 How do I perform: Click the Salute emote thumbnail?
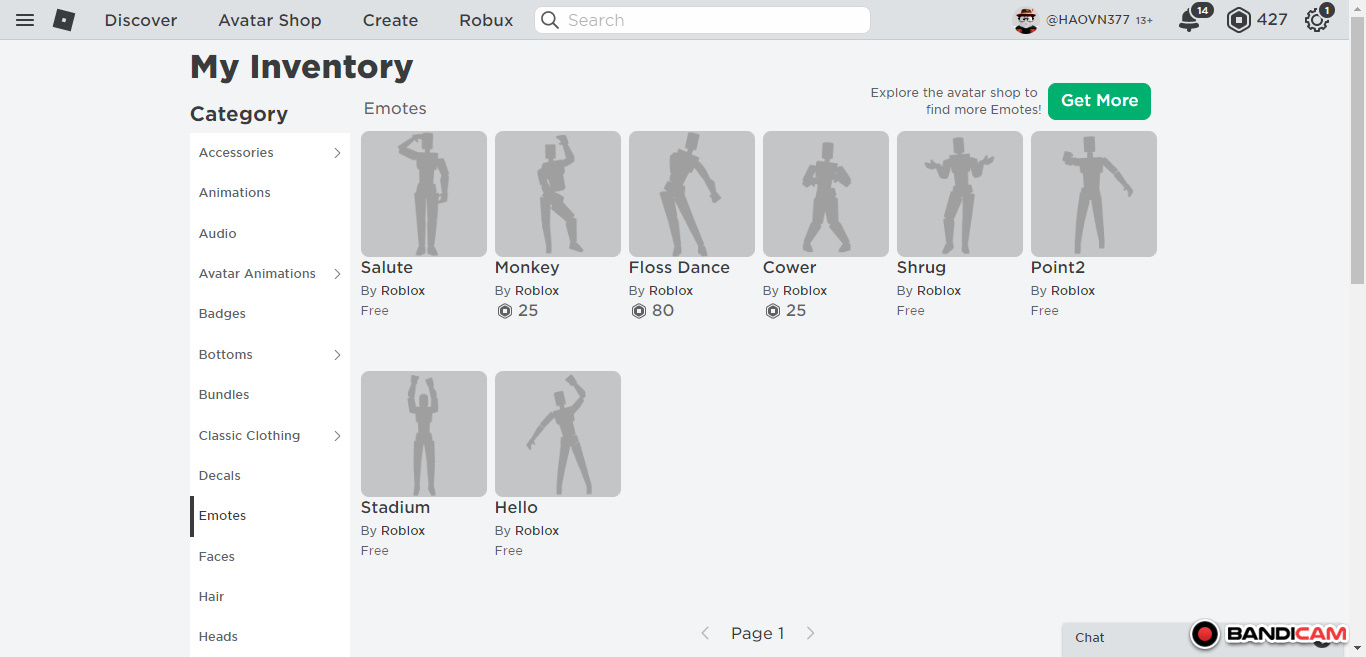pyautogui.click(x=424, y=194)
